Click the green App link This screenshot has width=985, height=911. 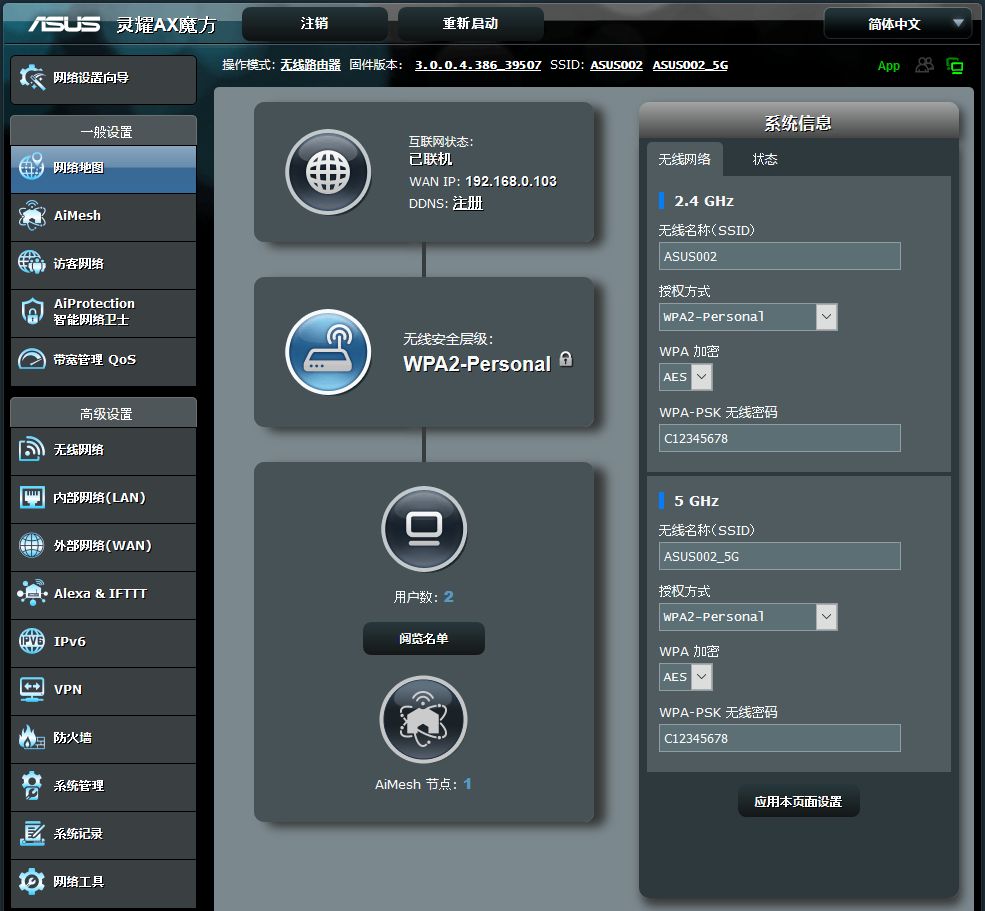pyautogui.click(x=888, y=65)
